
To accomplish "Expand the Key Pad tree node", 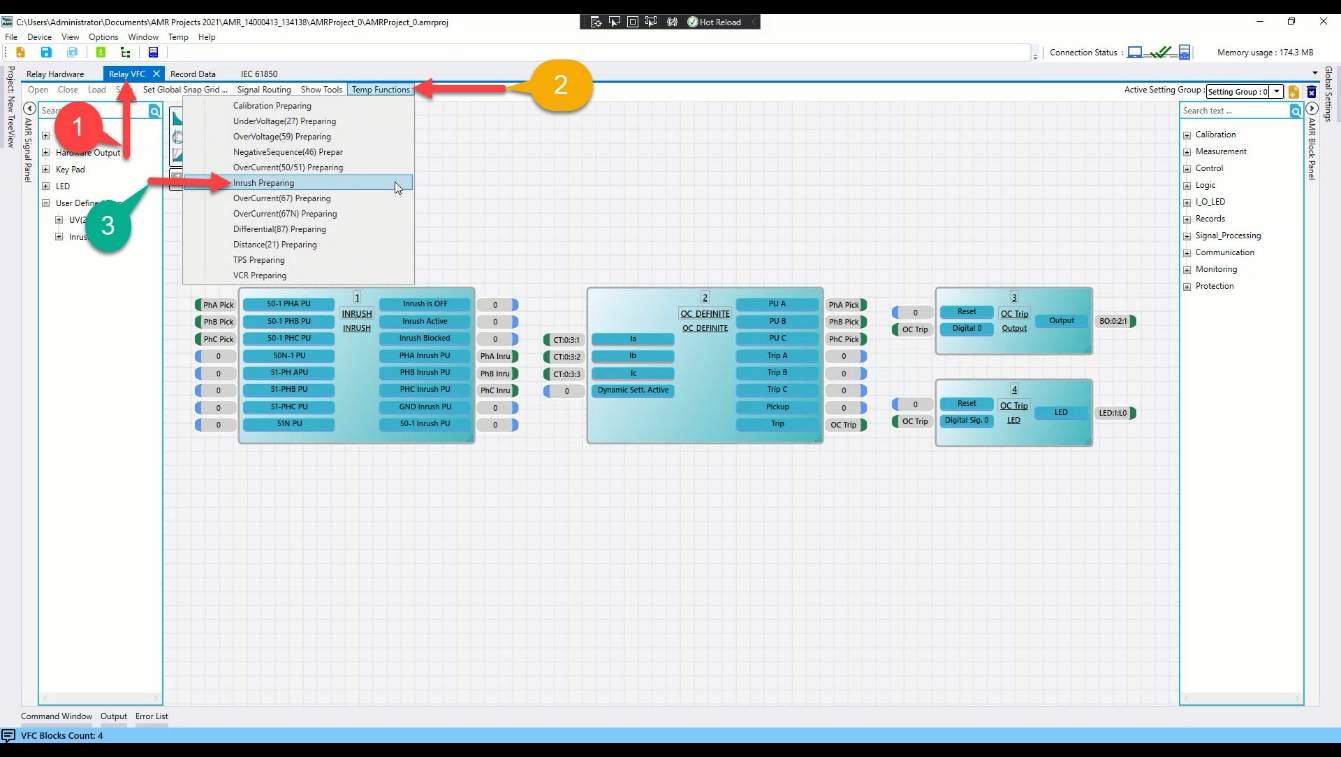I will [x=46, y=170].
